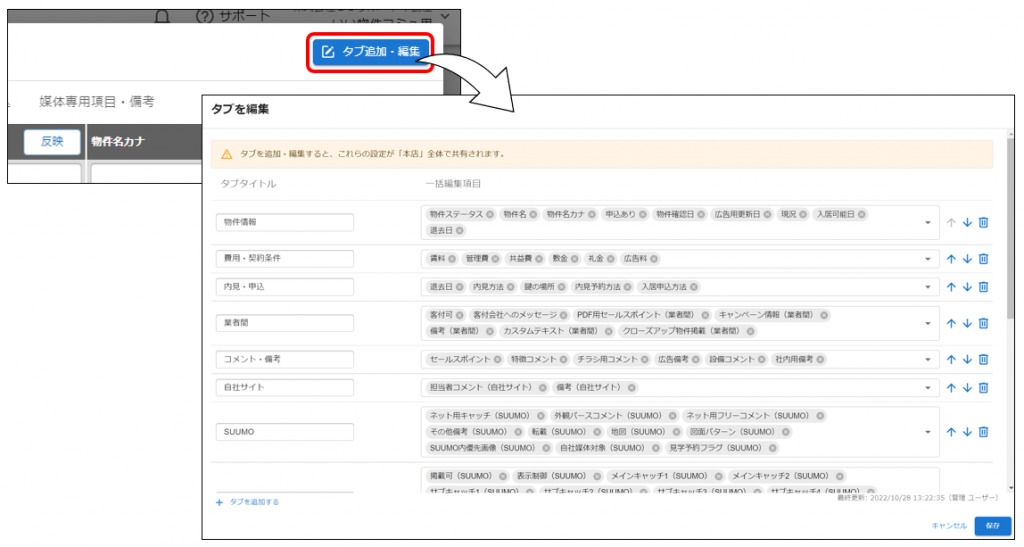Image resolution: width=1024 pixels, height=547 pixels.
Task: Remove the 賃料 chip
Action: [x=452, y=258]
